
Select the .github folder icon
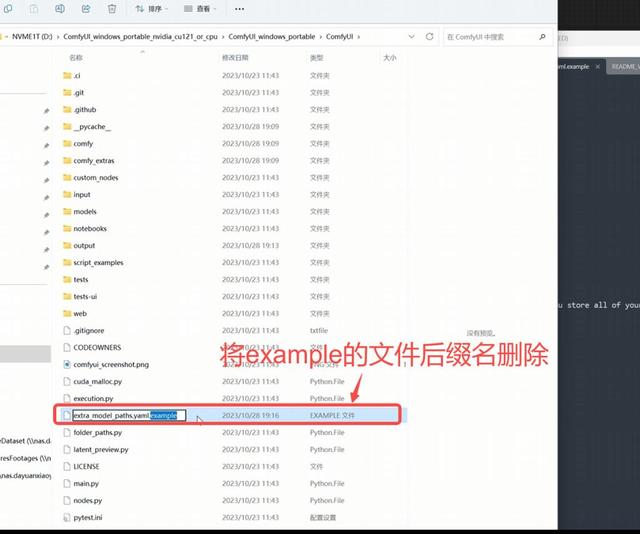coord(67,109)
